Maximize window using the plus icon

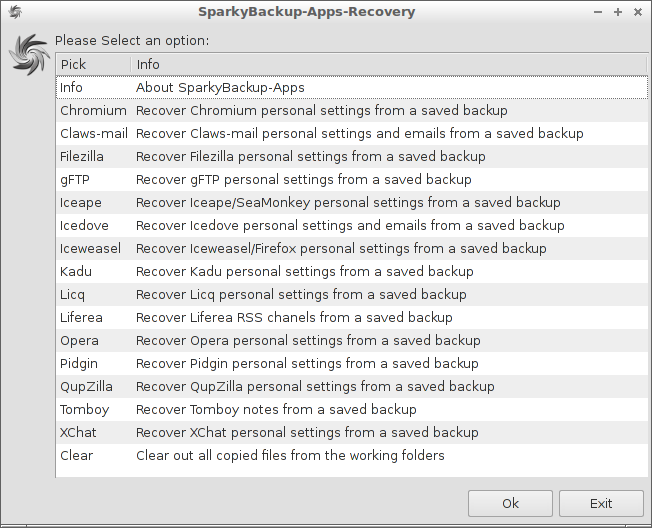[618, 12]
